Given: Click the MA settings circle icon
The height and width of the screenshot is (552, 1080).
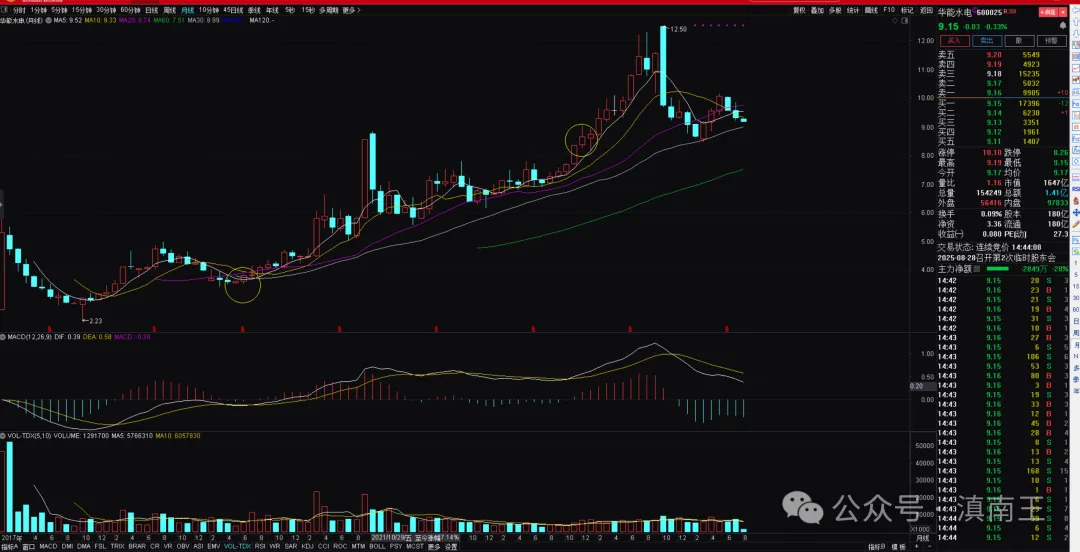Looking at the screenshot, I should pos(48,21).
